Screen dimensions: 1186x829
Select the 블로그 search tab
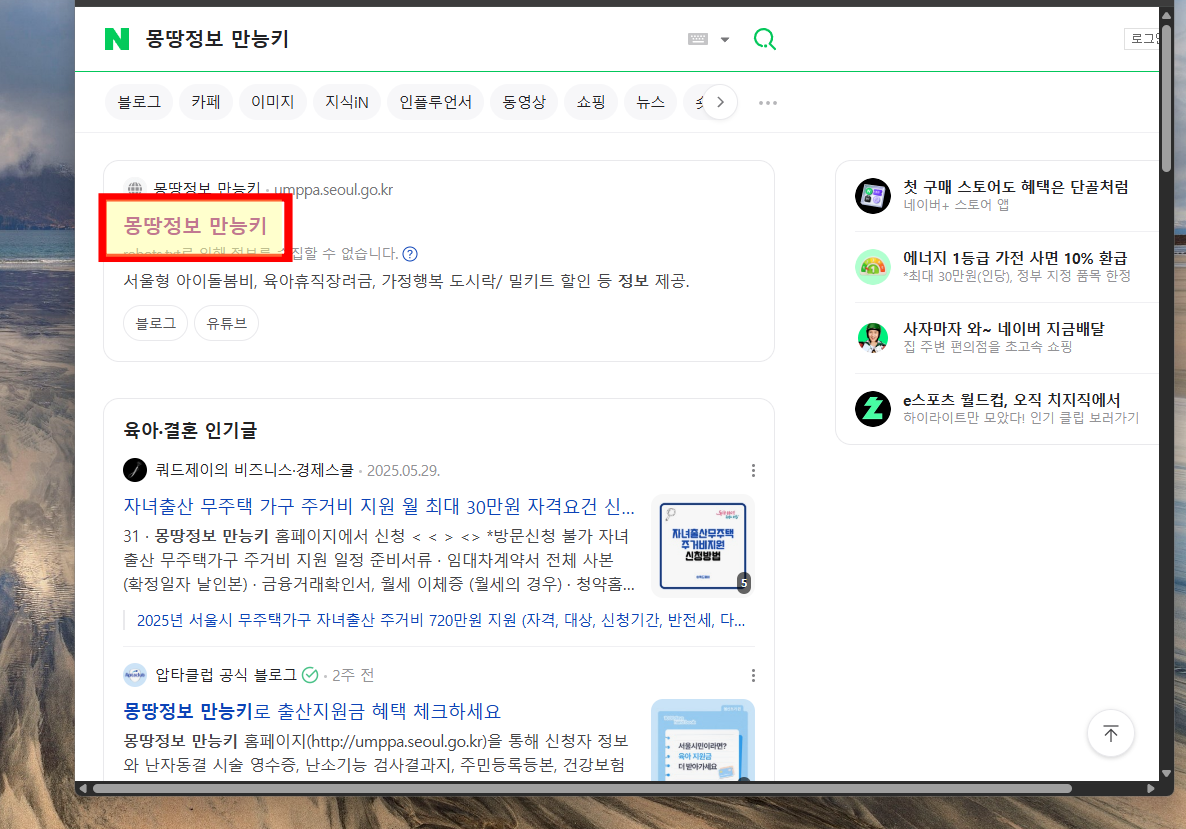[x=139, y=102]
